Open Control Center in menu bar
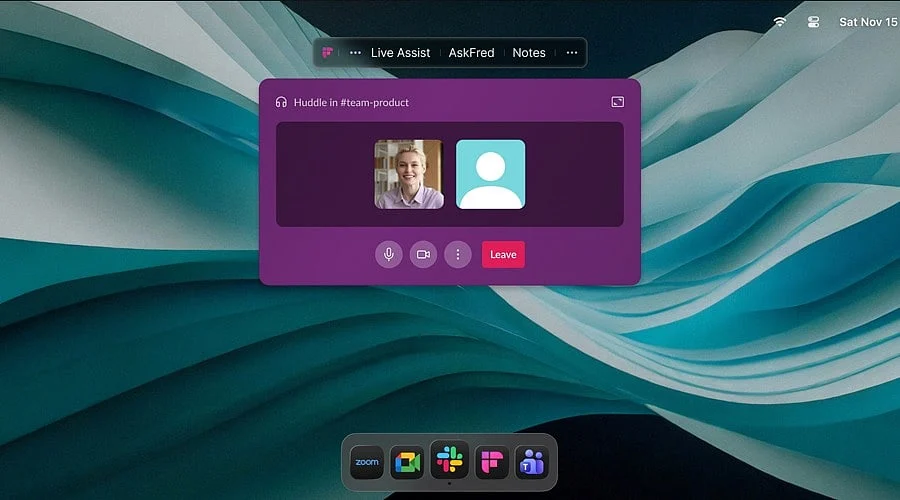The width and height of the screenshot is (900, 500). [813, 22]
